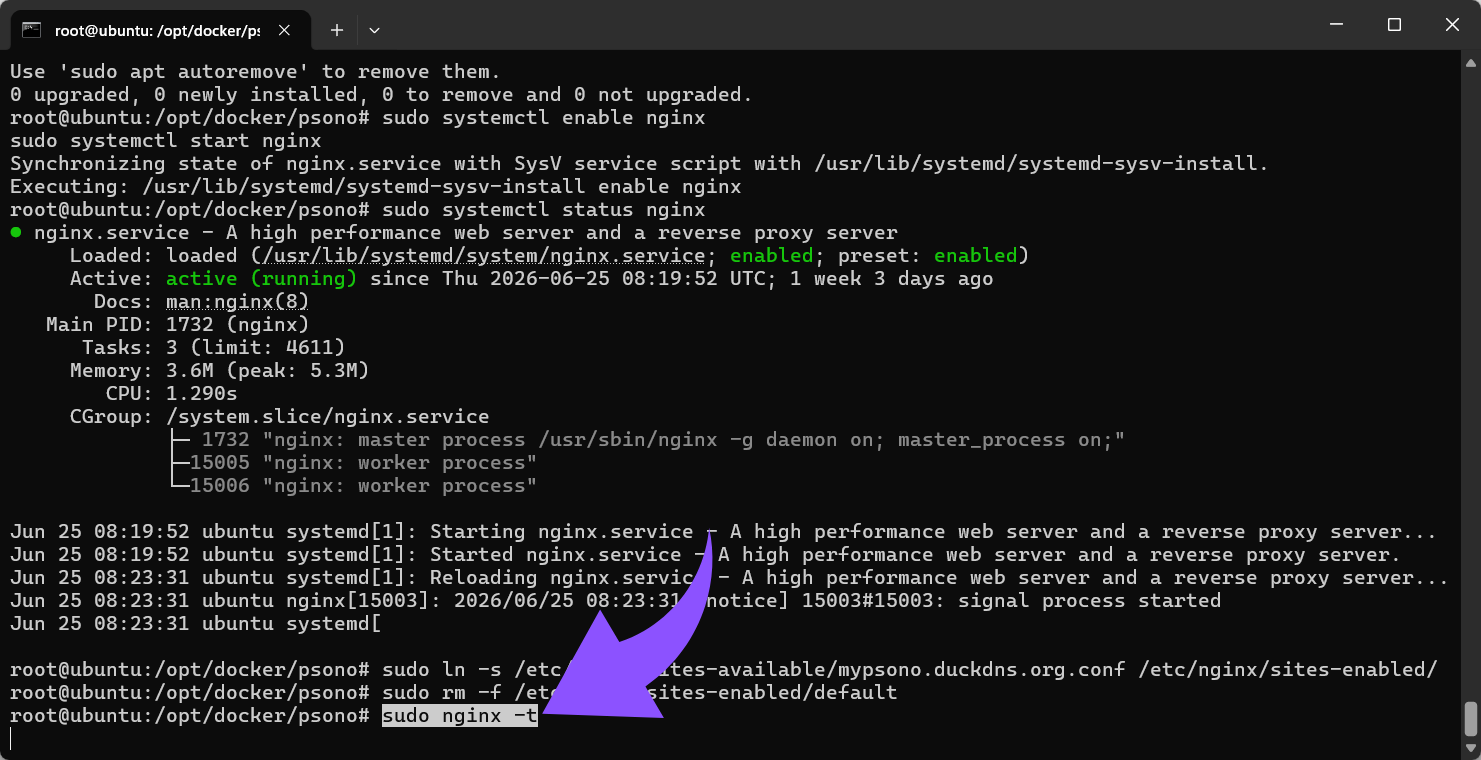
Task: Click 'Main PID: 1732 (nginx)' line
Action: pyautogui.click(x=178, y=325)
